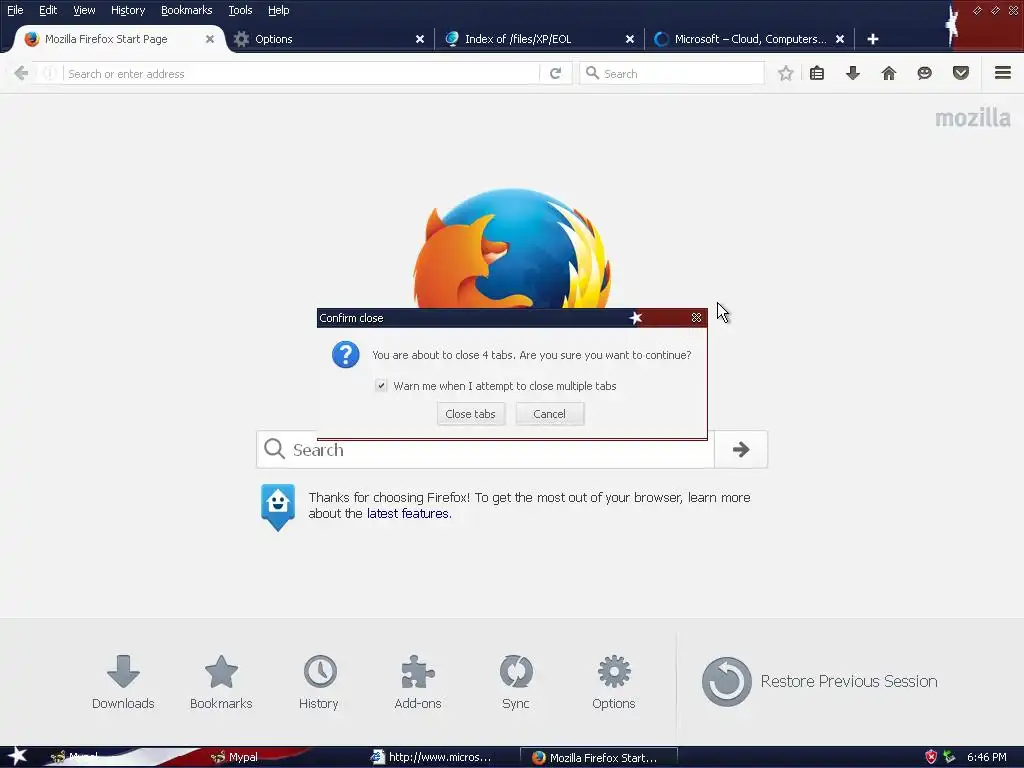
Task: Submit start page search arrow
Action: [x=741, y=449]
